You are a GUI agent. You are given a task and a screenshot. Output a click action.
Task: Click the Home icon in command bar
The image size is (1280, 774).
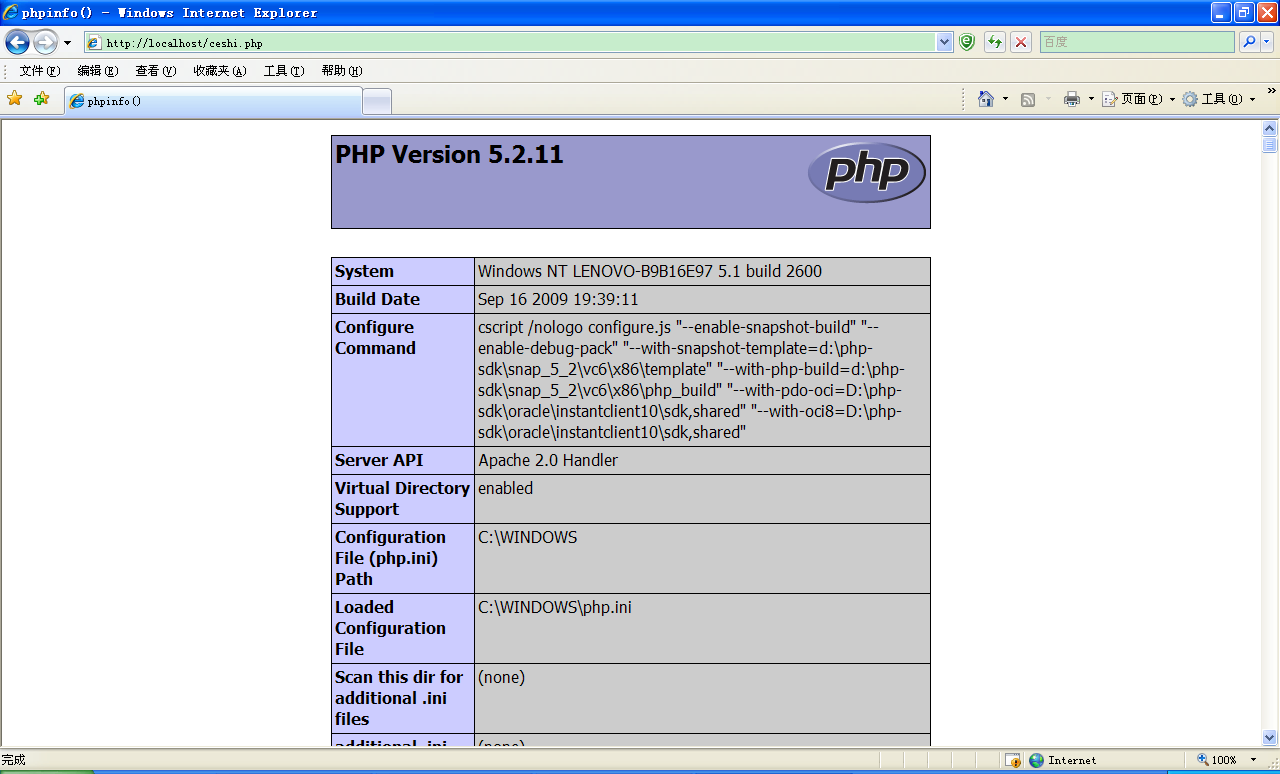[x=986, y=99]
